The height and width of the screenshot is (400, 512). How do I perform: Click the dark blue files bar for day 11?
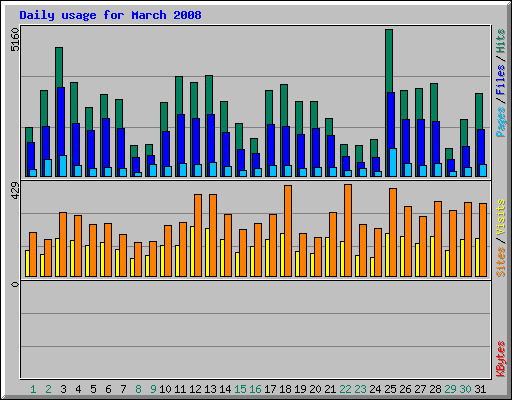(181, 139)
